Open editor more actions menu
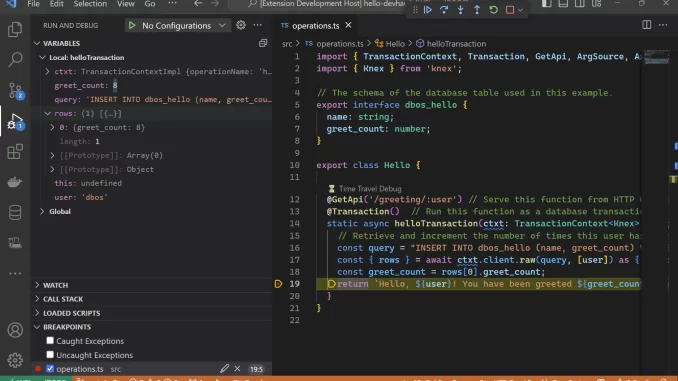Image resolution: width=678 pixels, height=381 pixels. [x=663, y=25]
